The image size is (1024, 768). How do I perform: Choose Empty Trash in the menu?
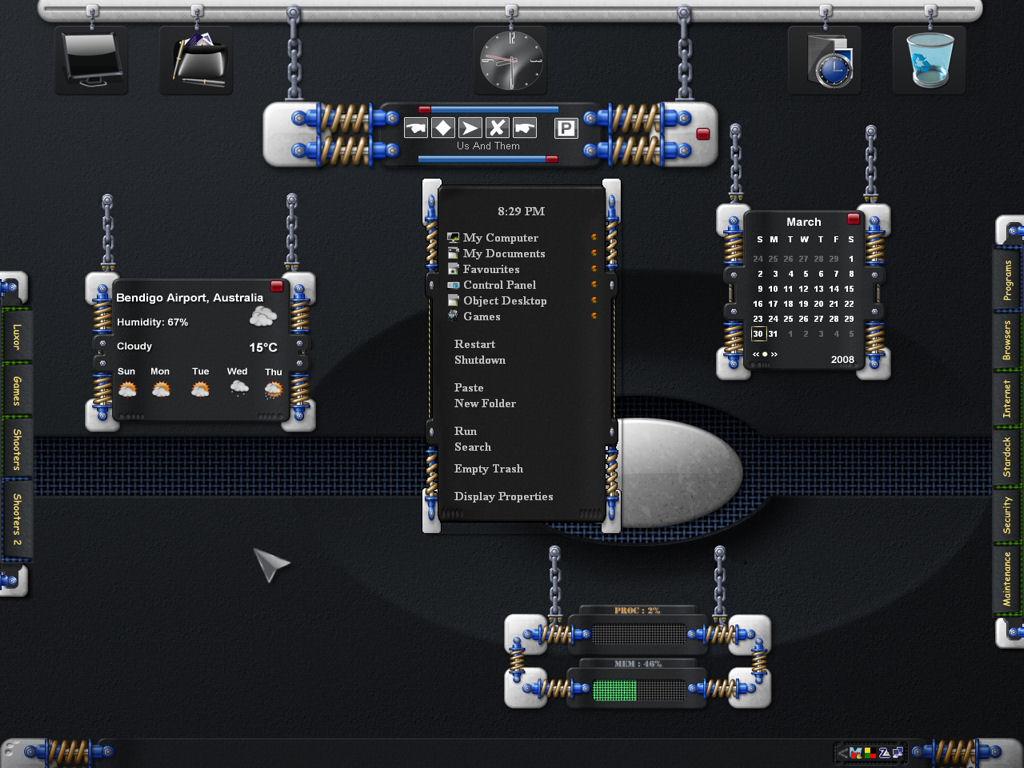[x=488, y=468]
